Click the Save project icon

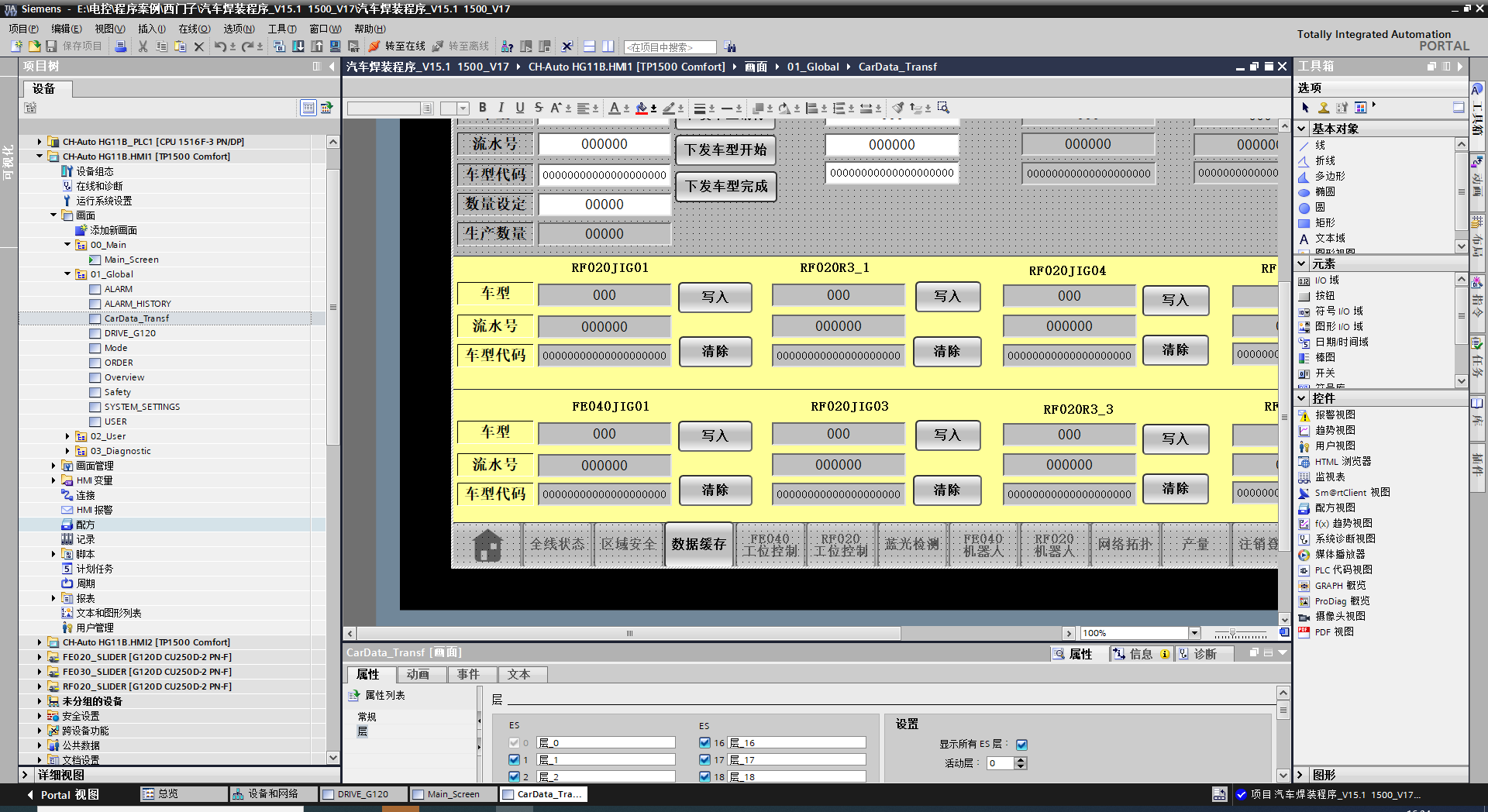(x=51, y=46)
